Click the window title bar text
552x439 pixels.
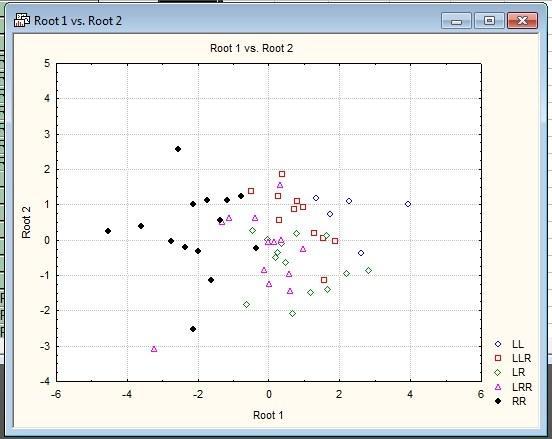click(x=78, y=21)
